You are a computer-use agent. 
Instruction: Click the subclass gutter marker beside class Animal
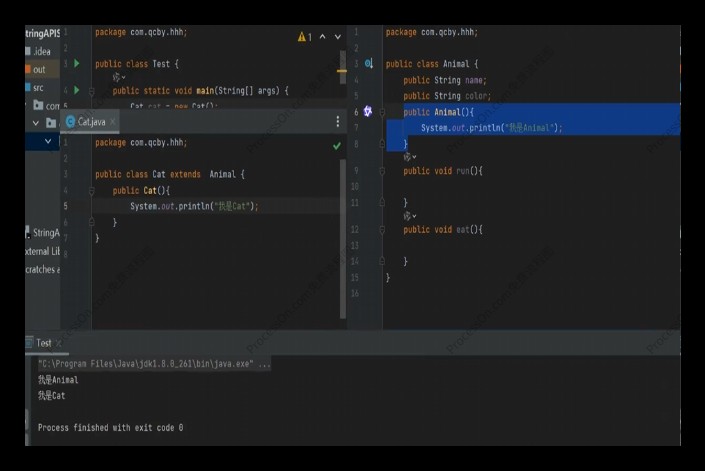coord(369,63)
